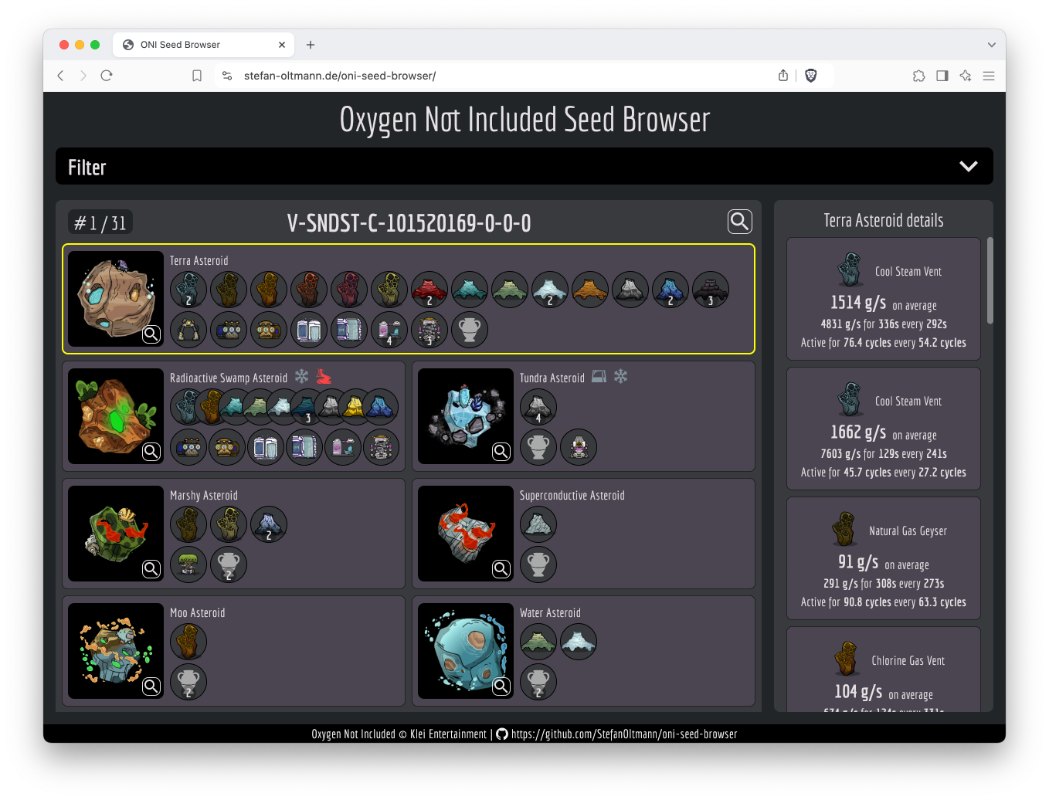Click the Brave Shields icon in address bar

point(811,76)
